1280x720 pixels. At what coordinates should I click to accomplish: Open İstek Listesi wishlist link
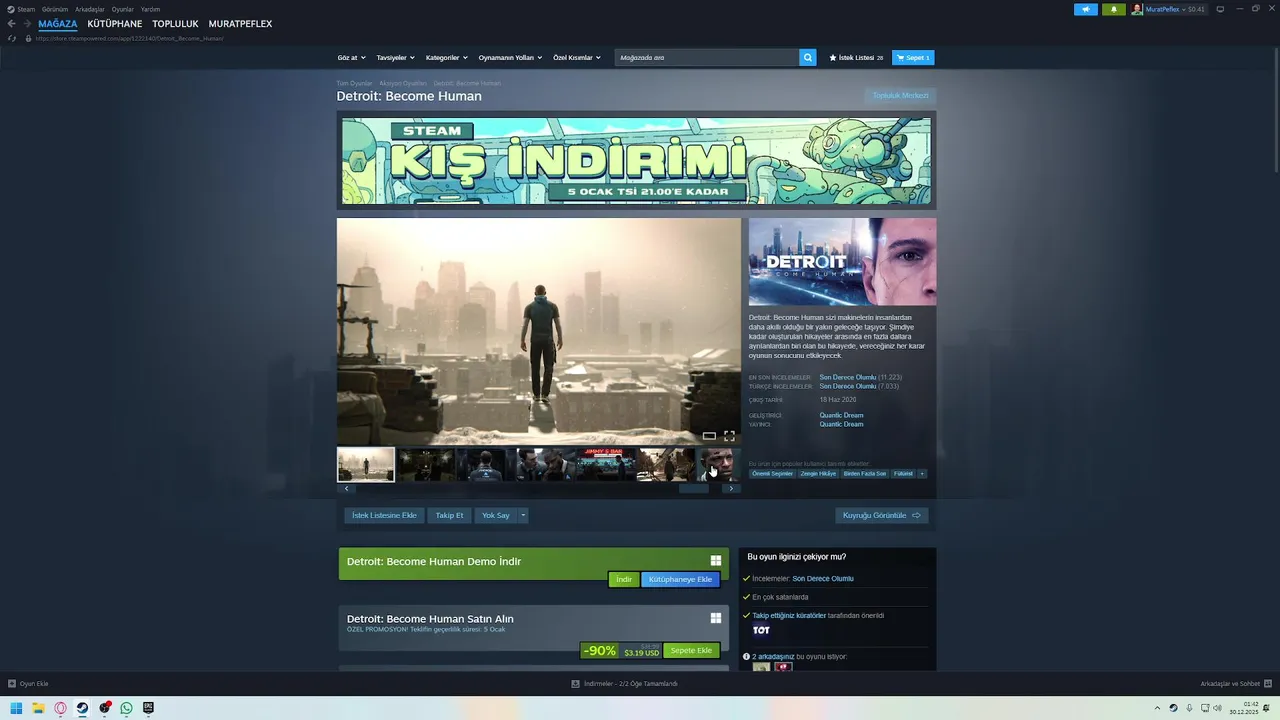point(856,58)
